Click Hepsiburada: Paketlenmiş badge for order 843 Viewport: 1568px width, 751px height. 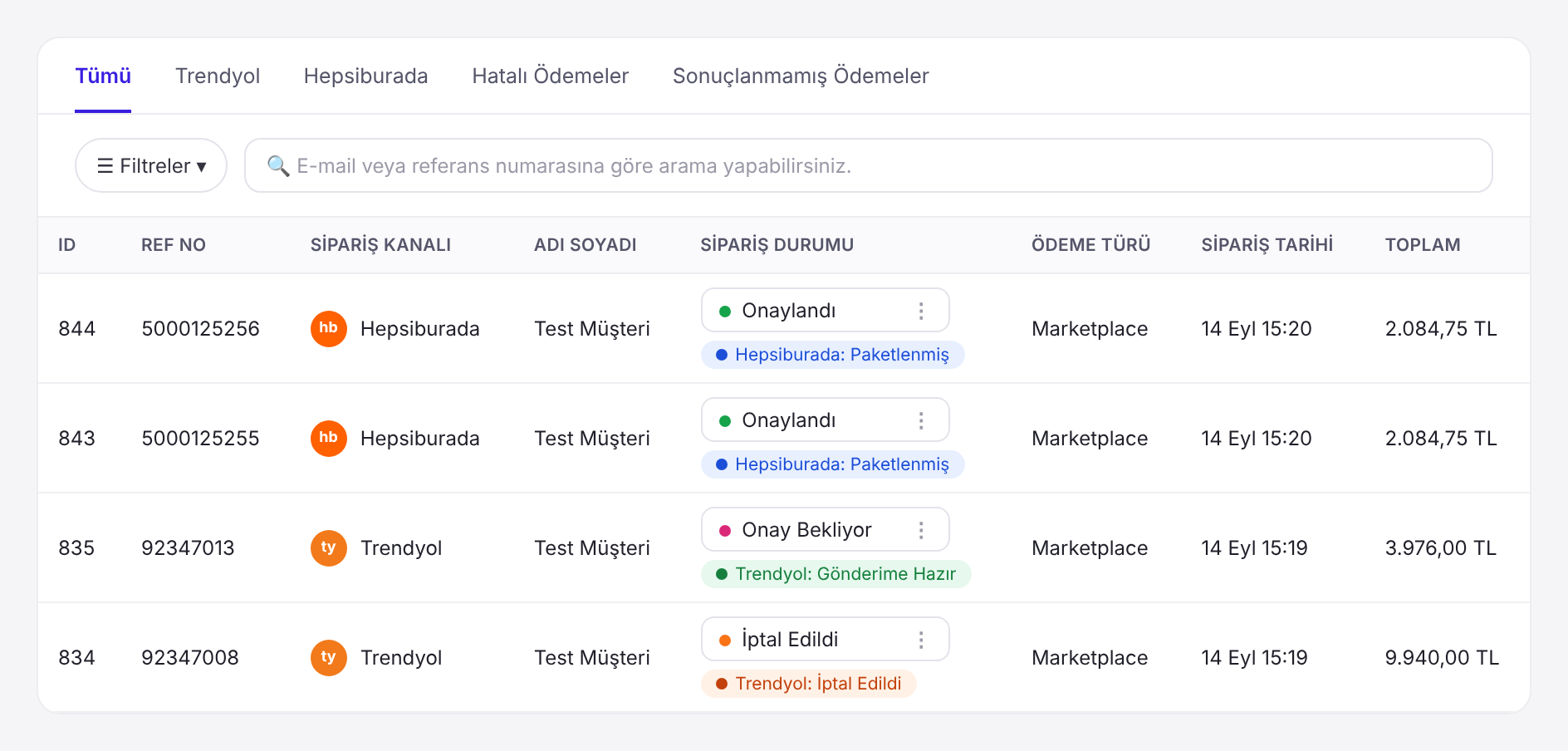[833, 464]
